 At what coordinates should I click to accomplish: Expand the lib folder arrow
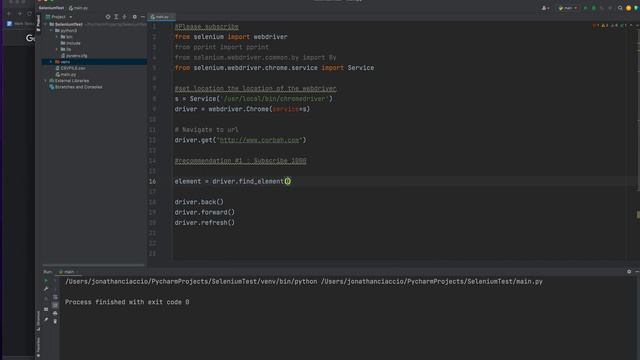(57, 49)
